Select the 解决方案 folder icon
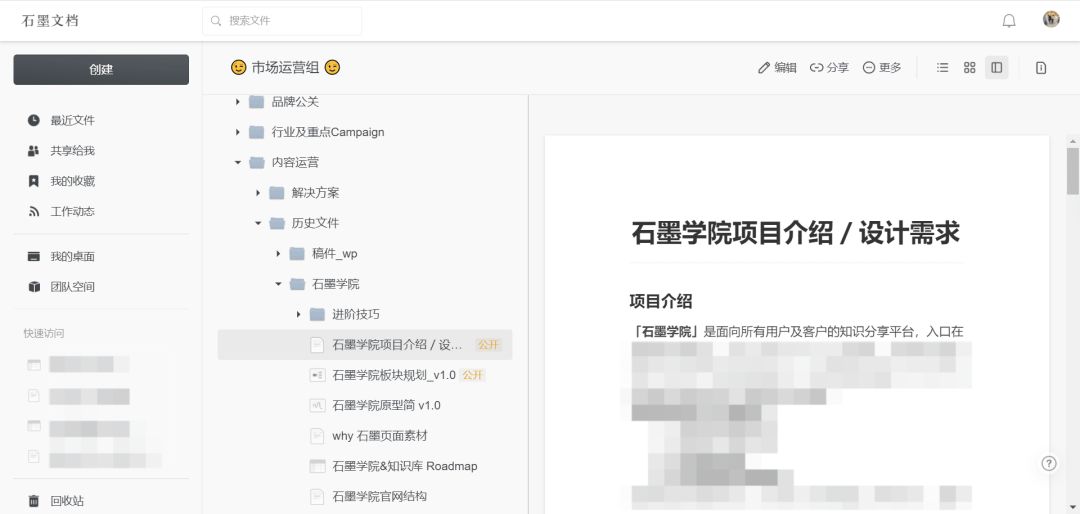This screenshot has width=1080, height=514. tap(277, 193)
